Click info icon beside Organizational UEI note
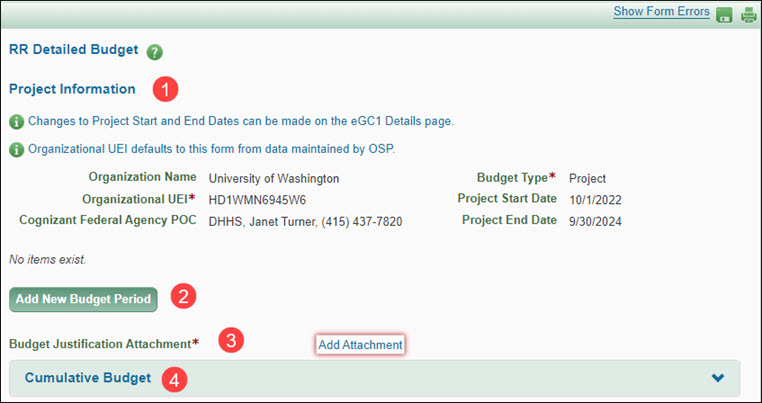 point(16,150)
